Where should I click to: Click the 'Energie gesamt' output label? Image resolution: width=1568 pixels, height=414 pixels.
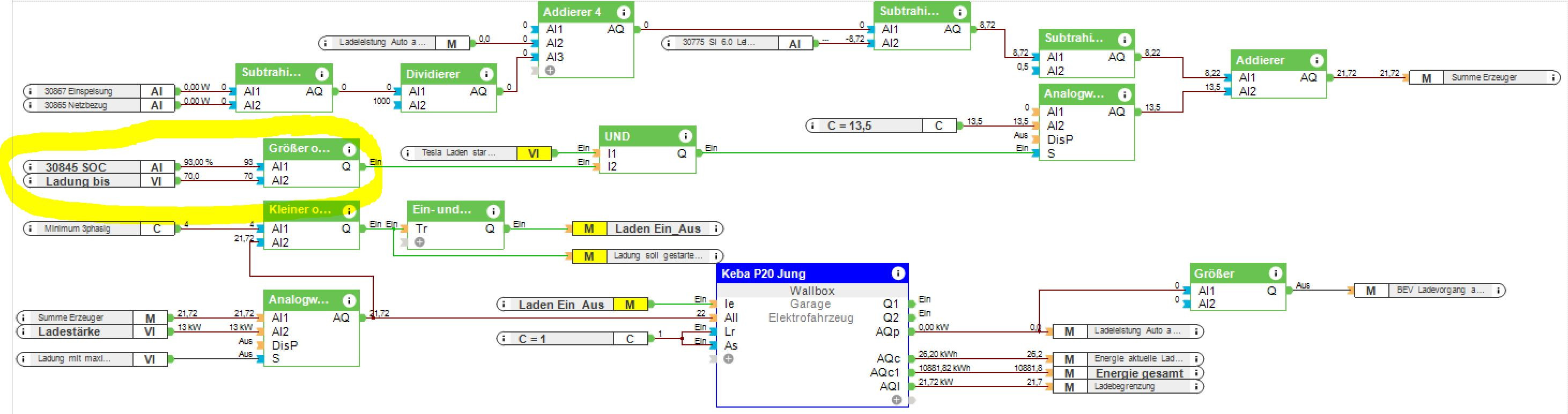coord(1140,373)
